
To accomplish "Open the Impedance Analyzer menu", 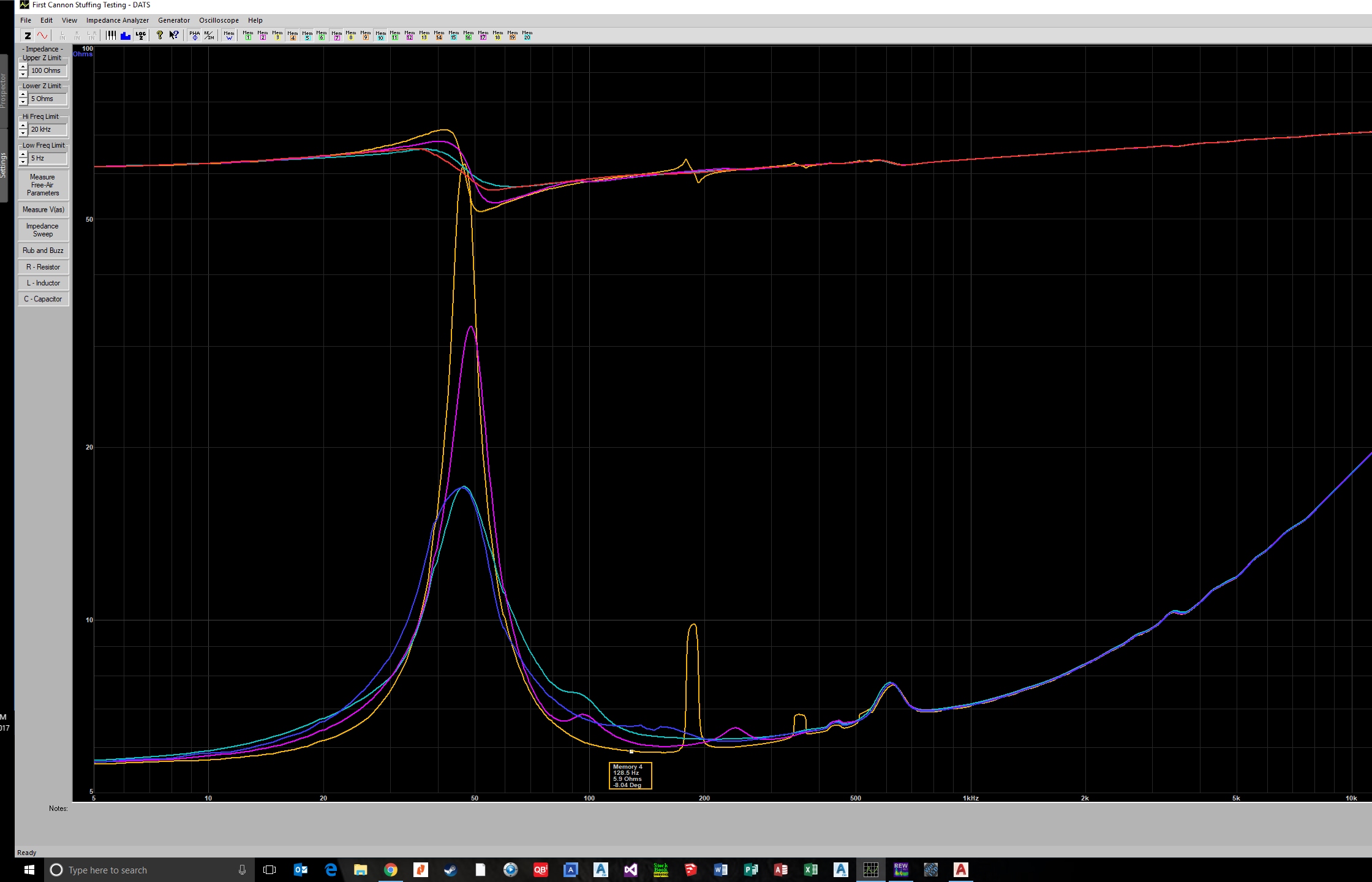I will tap(118, 20).
